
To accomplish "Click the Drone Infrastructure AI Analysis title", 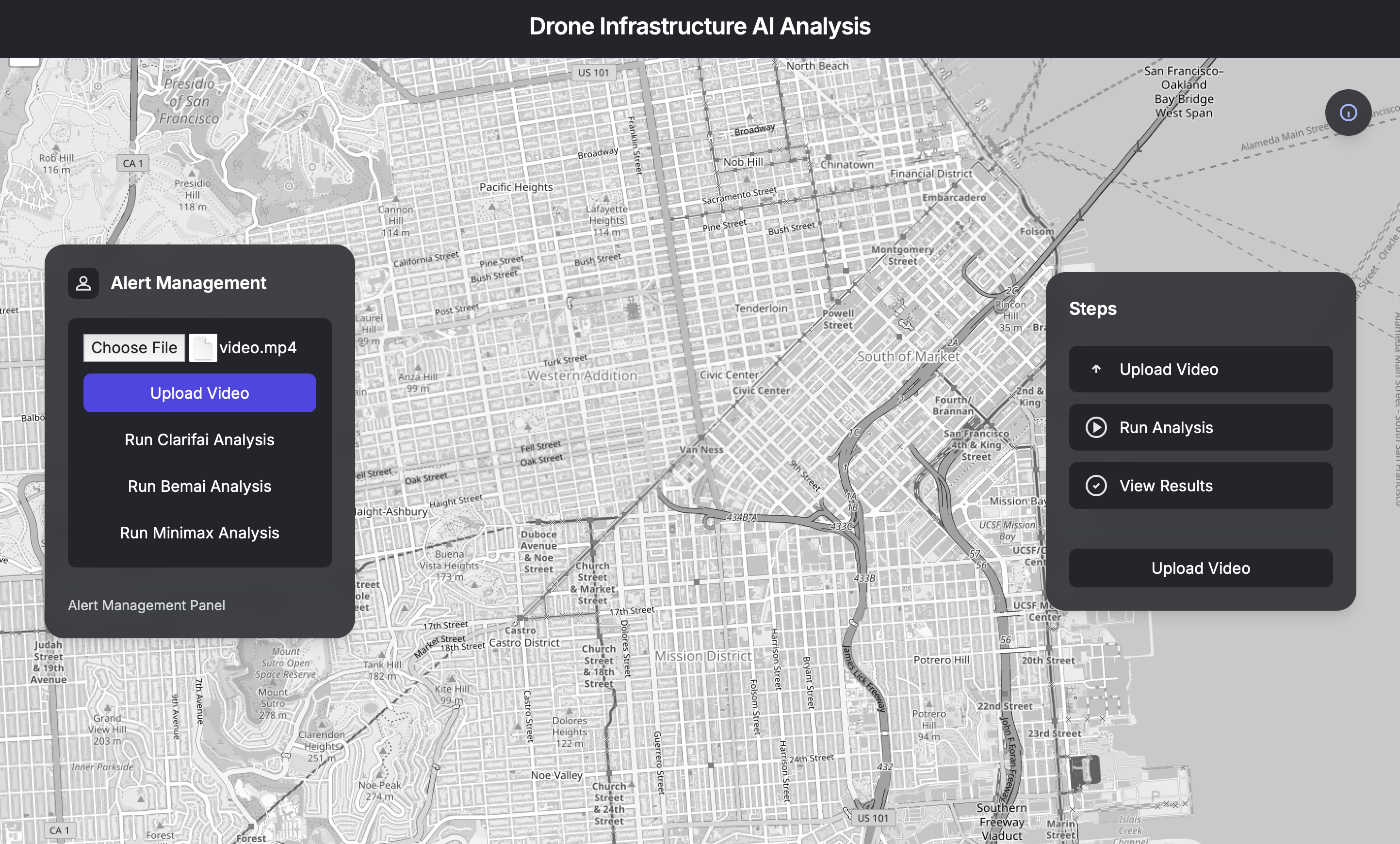I will pos(700,26).
